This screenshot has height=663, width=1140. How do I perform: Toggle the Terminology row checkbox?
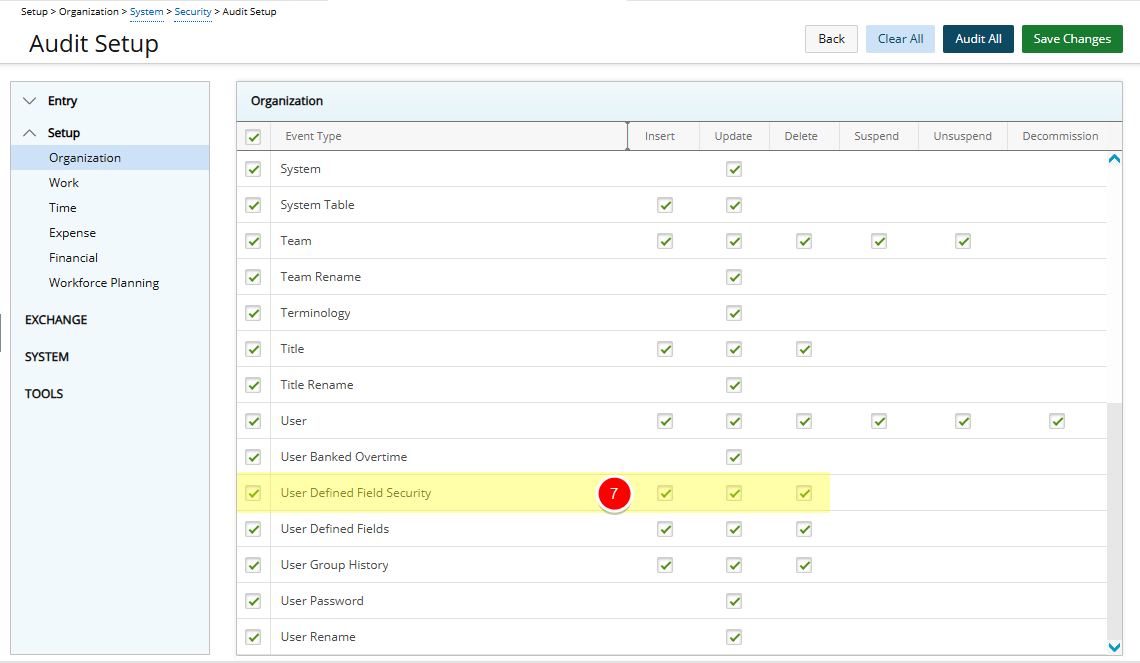[x=253, y=313]
